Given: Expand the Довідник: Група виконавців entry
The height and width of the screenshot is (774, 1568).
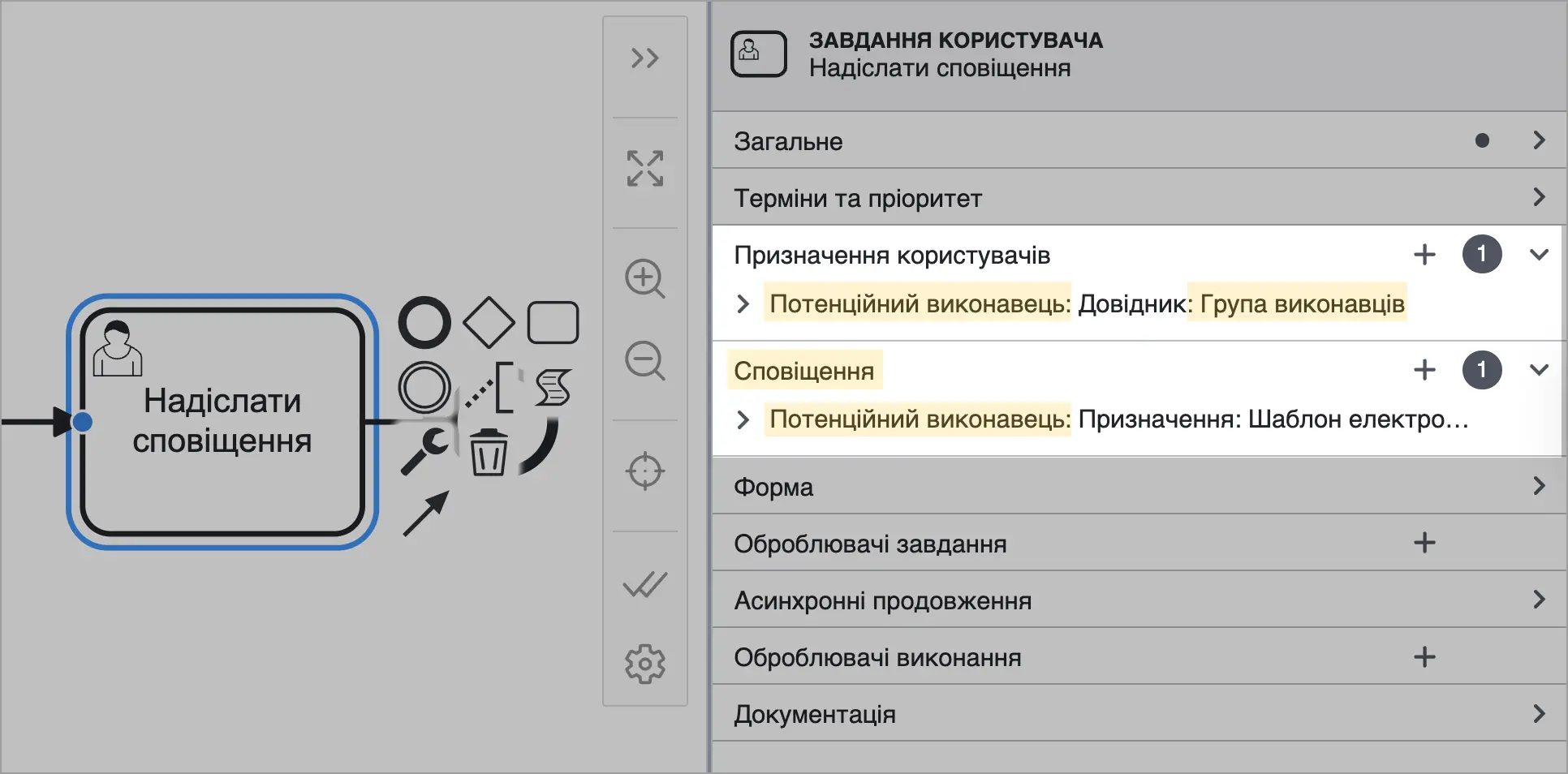Looking at the screenshot, I should (x=743, y=304).
